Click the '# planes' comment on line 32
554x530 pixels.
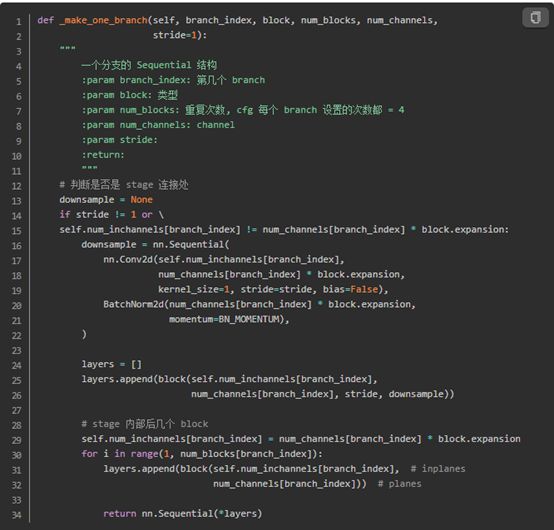coord(399,483)
